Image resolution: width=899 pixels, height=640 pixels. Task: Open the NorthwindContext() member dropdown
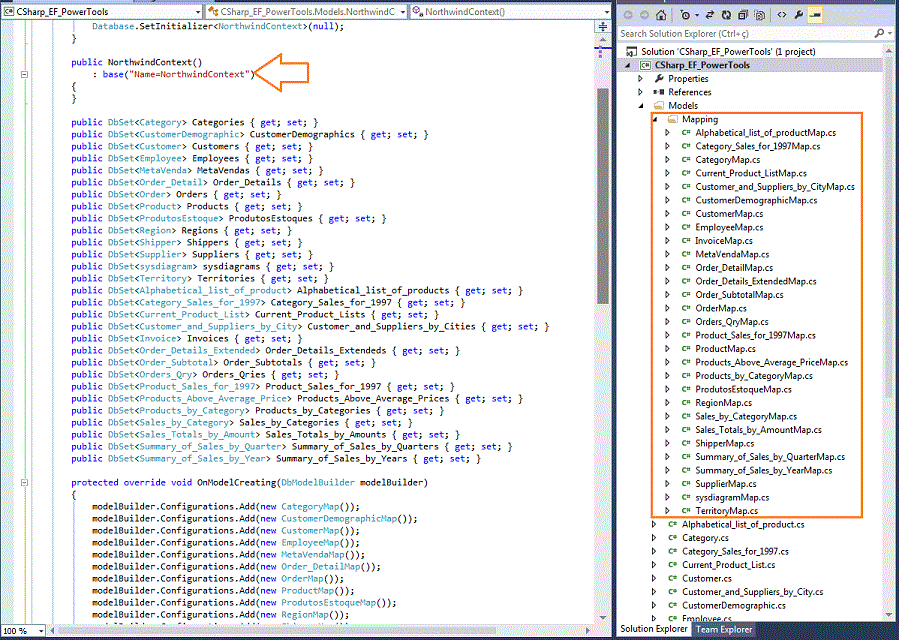[x=607, y=11]
